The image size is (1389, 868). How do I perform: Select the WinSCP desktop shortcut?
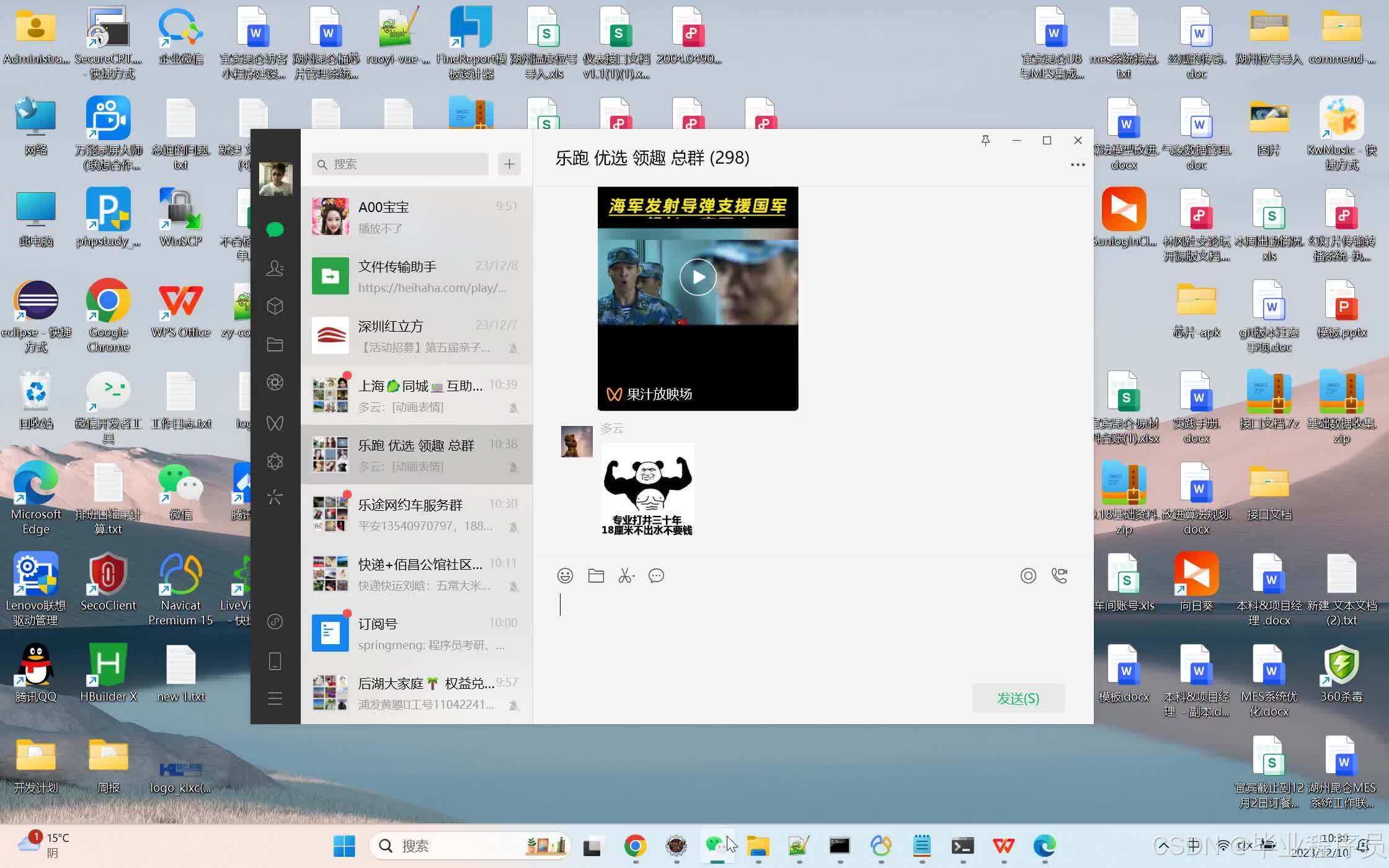coord(181,217)
